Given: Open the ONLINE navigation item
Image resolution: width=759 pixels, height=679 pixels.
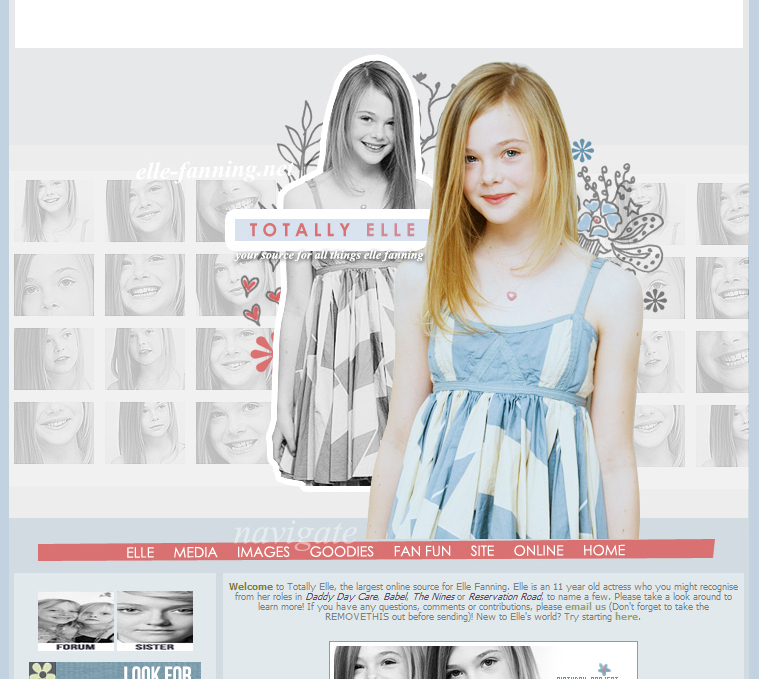Looking at the screenshot, I should click(538, 550).
